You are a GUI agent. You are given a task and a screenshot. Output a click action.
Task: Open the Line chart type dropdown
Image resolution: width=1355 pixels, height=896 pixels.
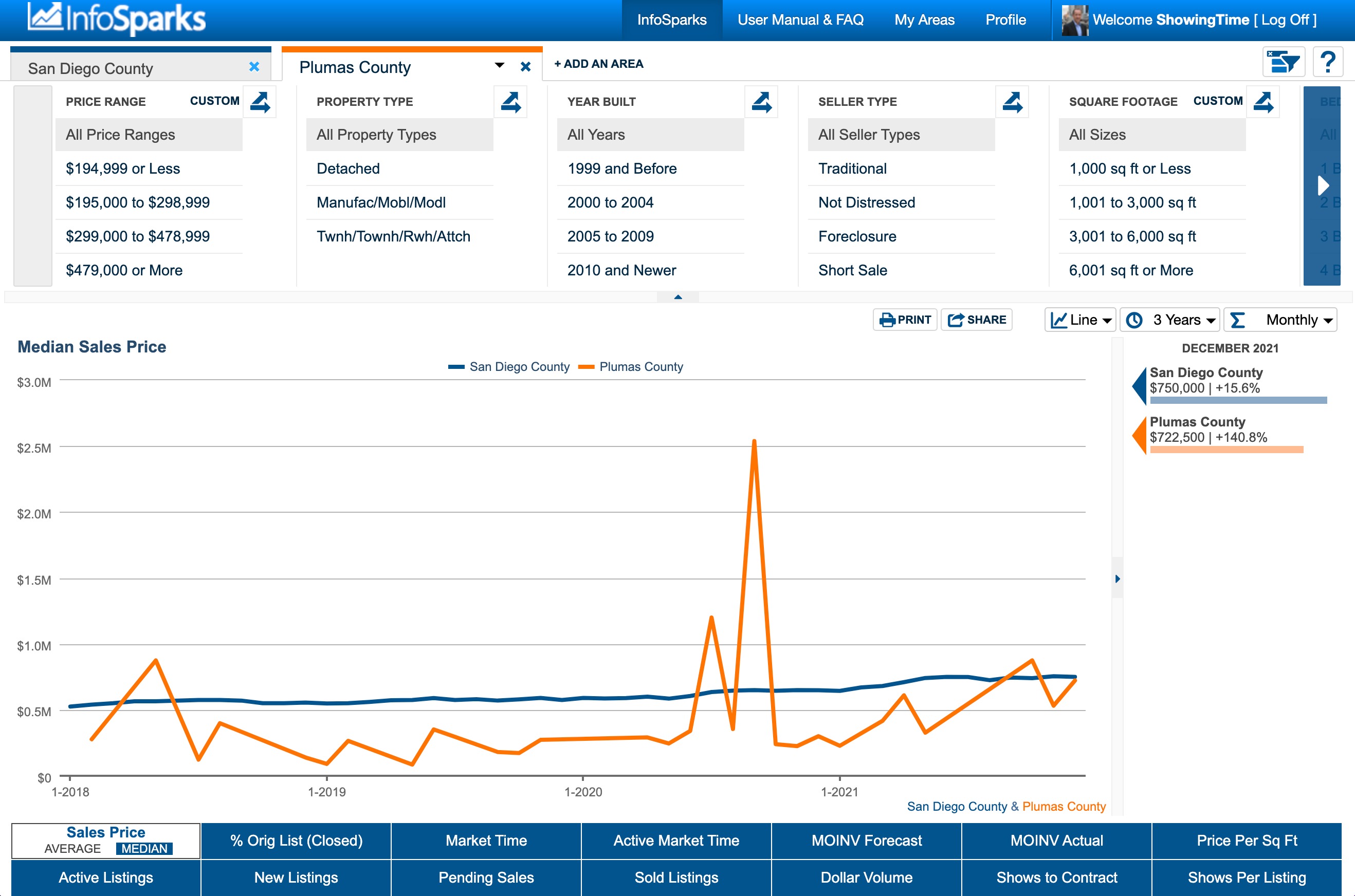click(x=1081, y=320)
